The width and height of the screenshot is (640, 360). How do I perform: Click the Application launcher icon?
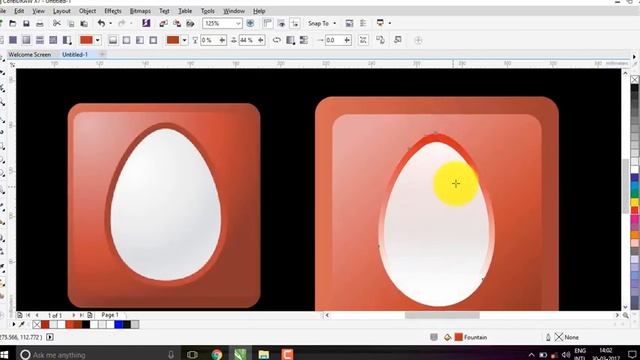click(x=380, y=23)
